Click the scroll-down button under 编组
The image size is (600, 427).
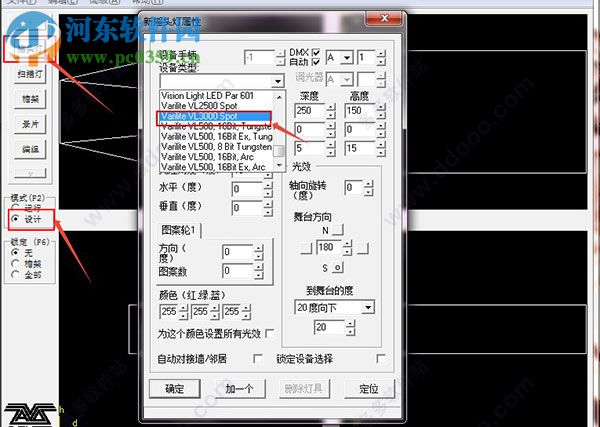[x=30, y=173]
